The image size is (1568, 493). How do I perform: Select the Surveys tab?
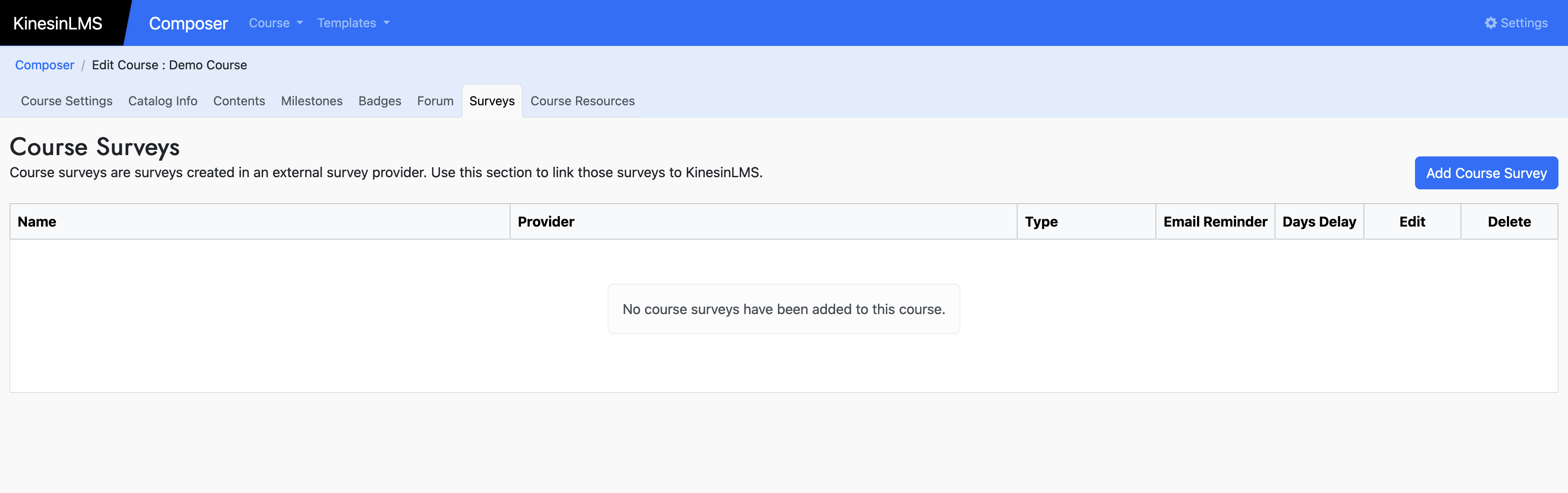[492, 101]
